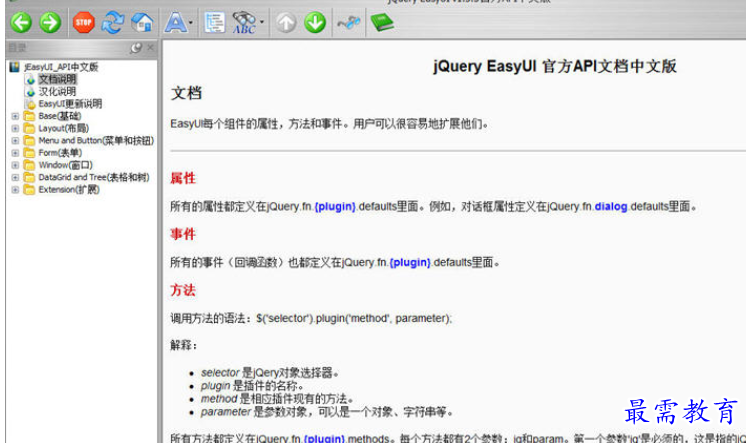Open the 汉化说明 topic
746x443 pixels.
pos(57,91)
